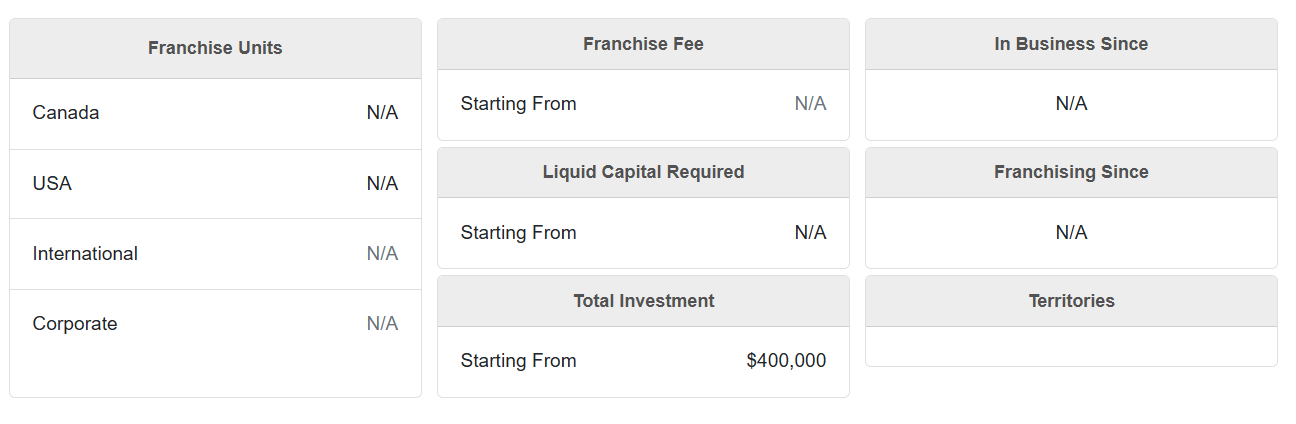Click the Franchise Units panel header

click(x=215, y=48)
